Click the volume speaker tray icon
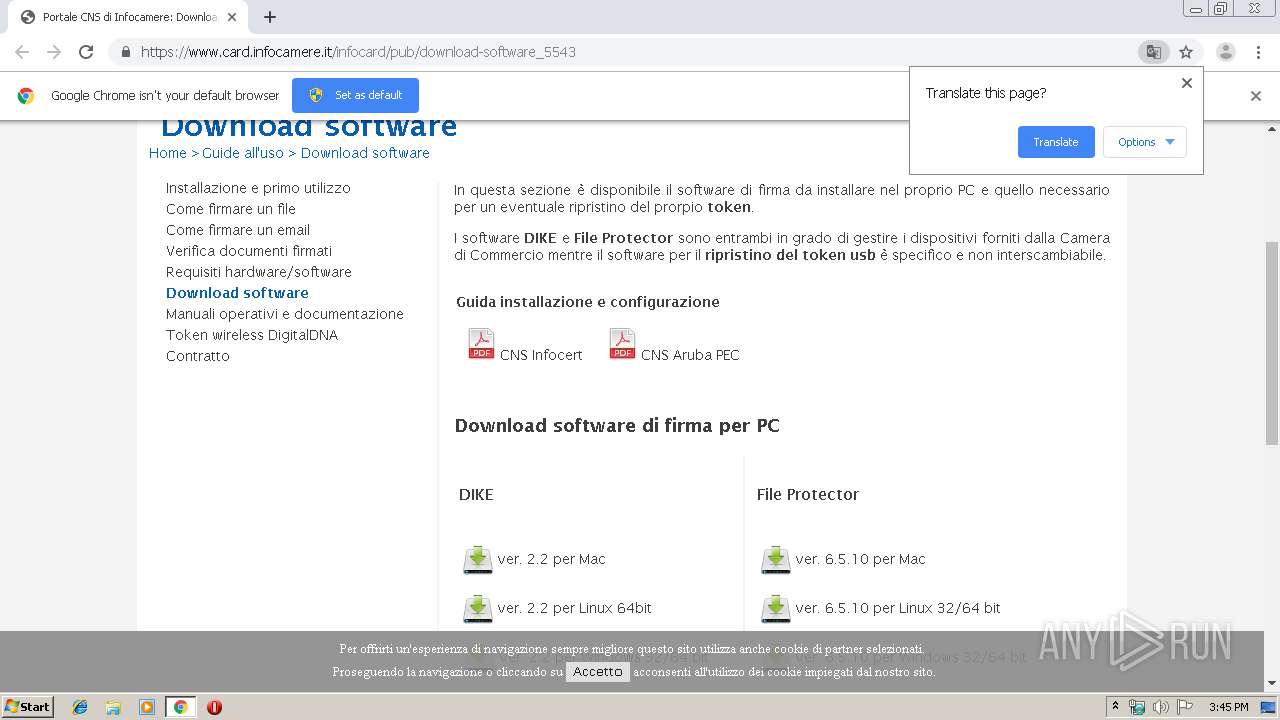 coord(1161,707)
